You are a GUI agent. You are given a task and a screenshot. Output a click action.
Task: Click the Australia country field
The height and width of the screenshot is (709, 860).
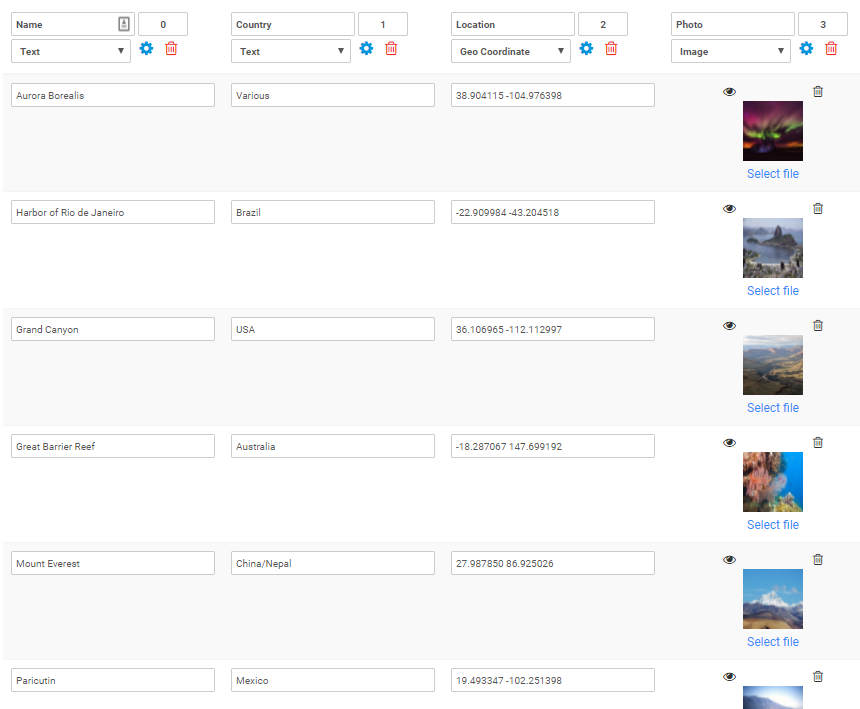tap(332, 446)
